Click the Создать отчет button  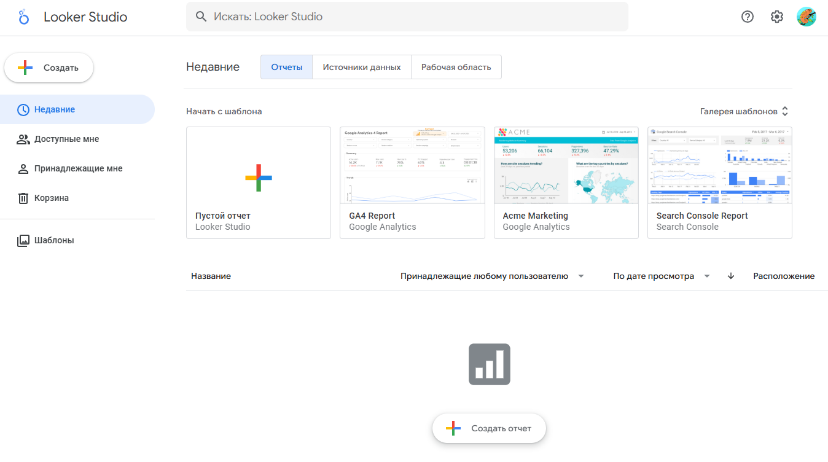coord(489,428)
